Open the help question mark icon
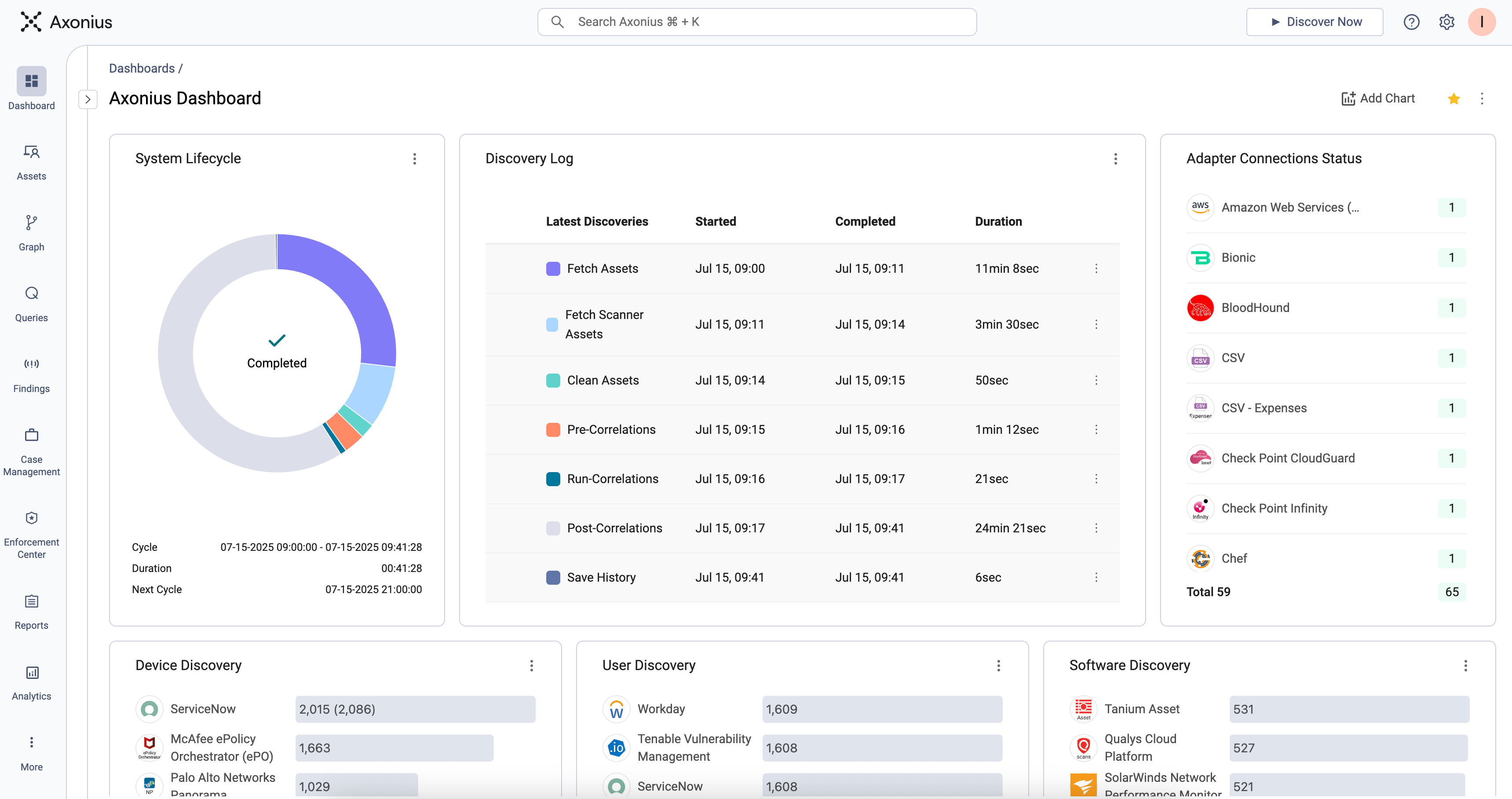Screen dimensions: 1512x799 point(1411,22)
